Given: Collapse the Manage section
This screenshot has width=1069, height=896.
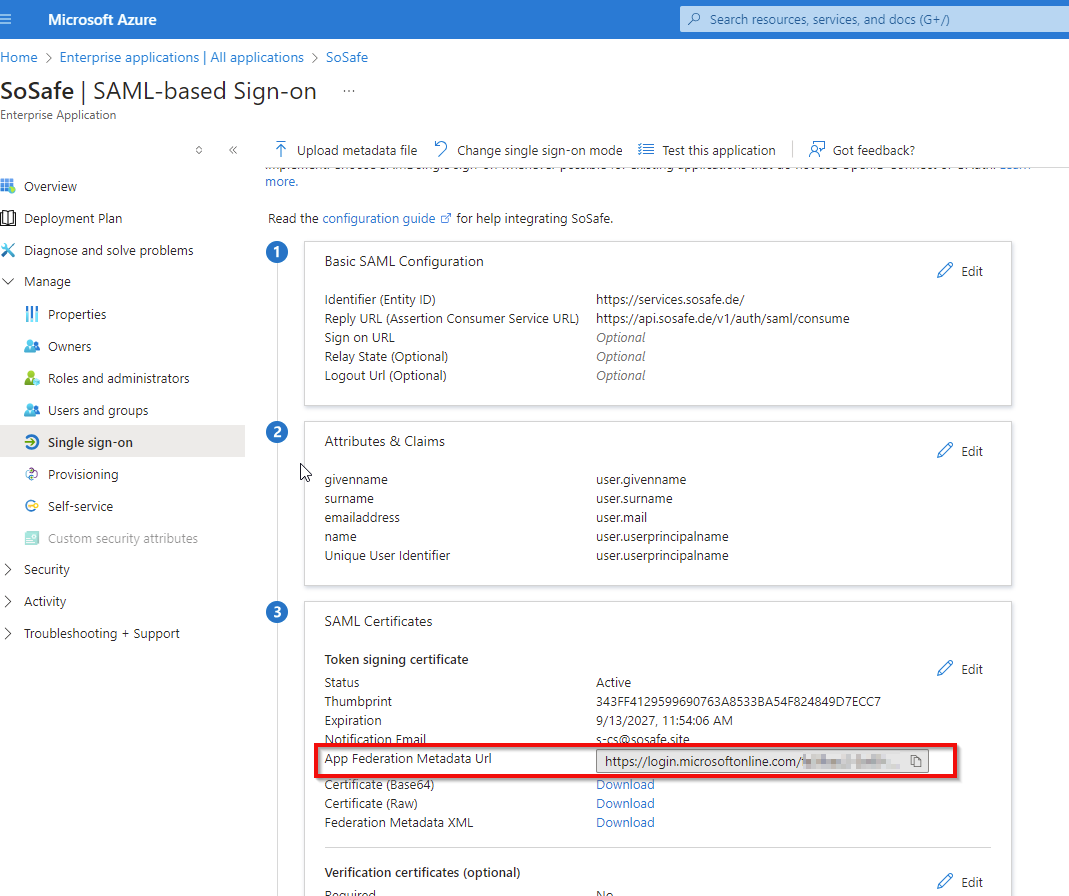Looking at the screenshot, I should click(9, 282).
